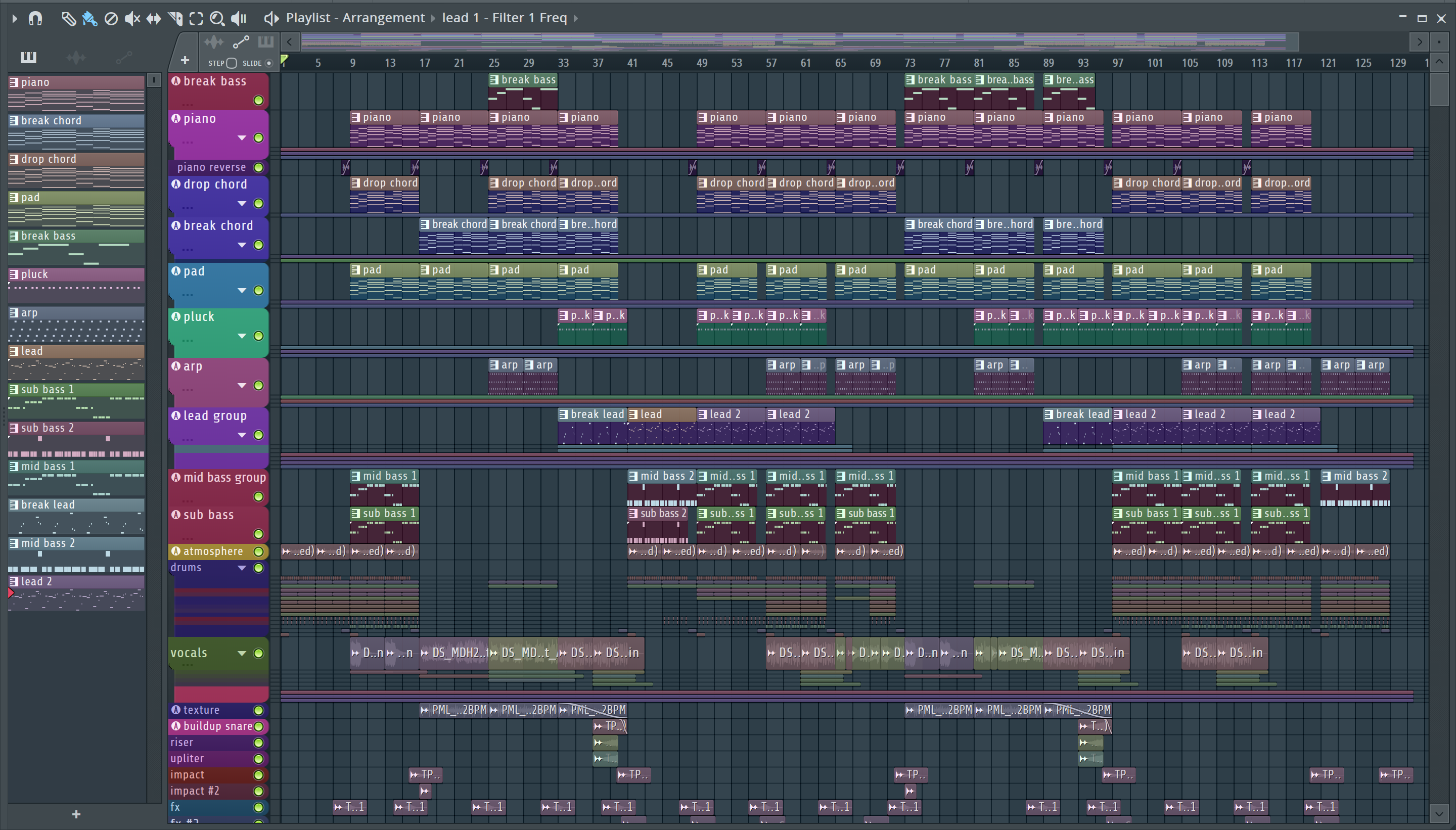1456x830 pixels.
Task: Add a new track with plus button
Action: tap(185, 60)
